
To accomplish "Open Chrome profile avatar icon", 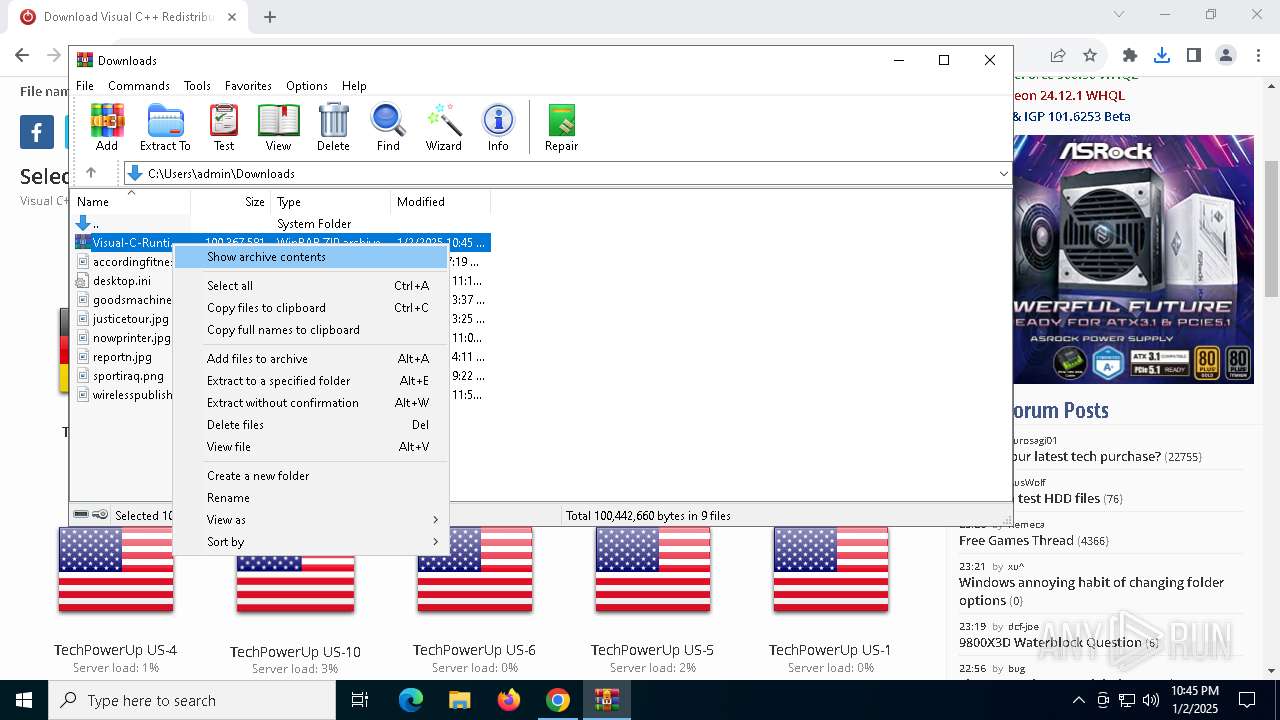I will 1226,55.
